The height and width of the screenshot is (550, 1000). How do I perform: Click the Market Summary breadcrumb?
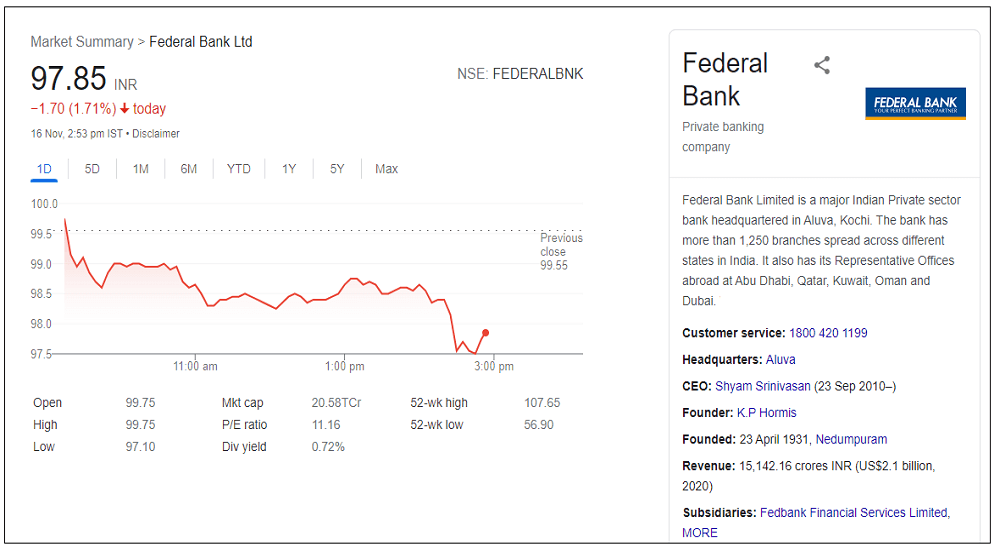coord(82,42)
